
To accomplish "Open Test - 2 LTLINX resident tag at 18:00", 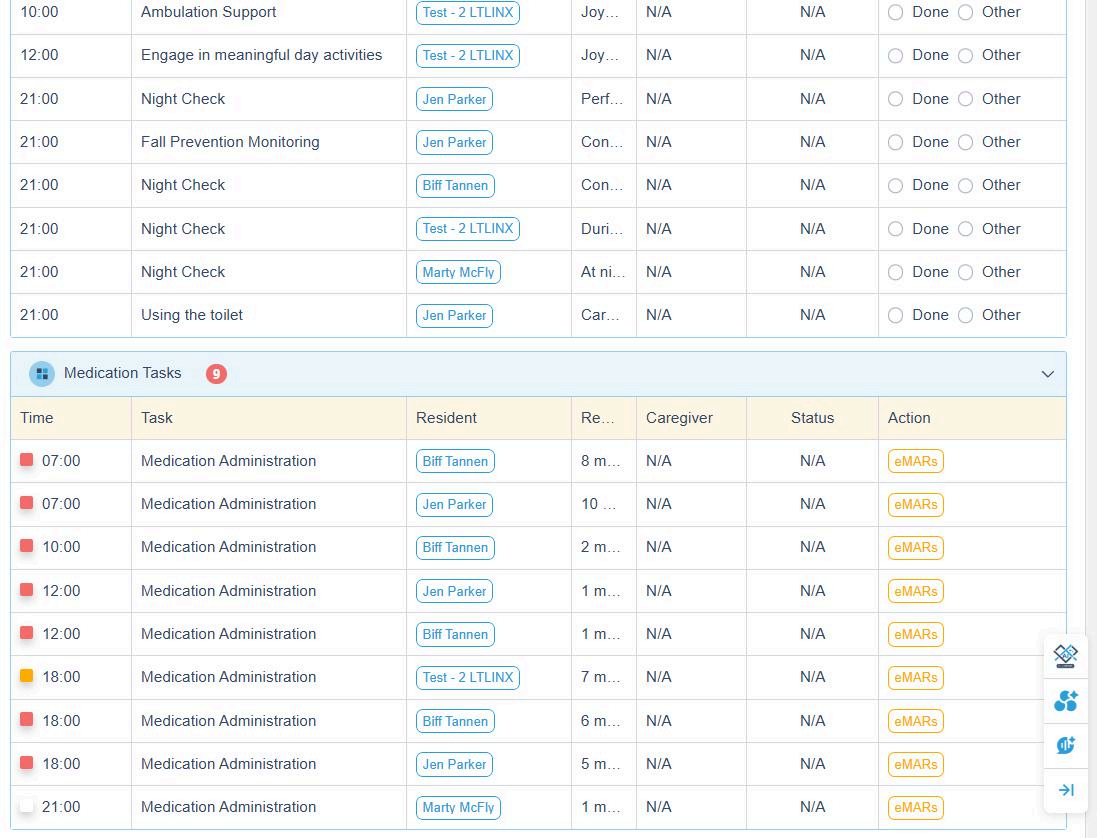I will (x=467, y=677).
